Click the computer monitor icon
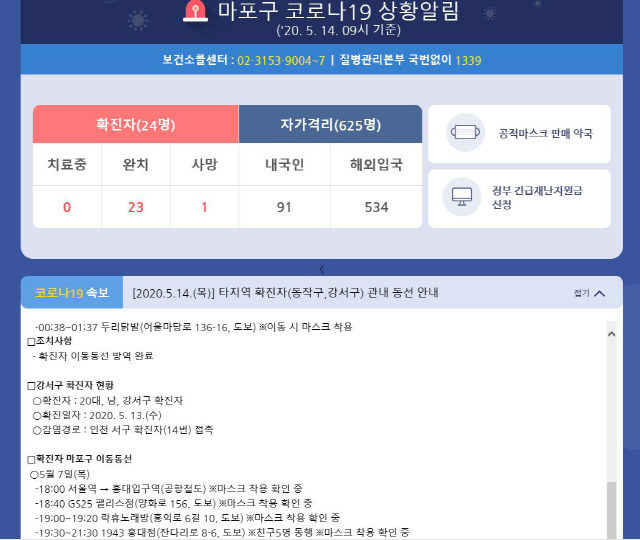This screenshot has width=640, height=540. click(x=465, y=197)
